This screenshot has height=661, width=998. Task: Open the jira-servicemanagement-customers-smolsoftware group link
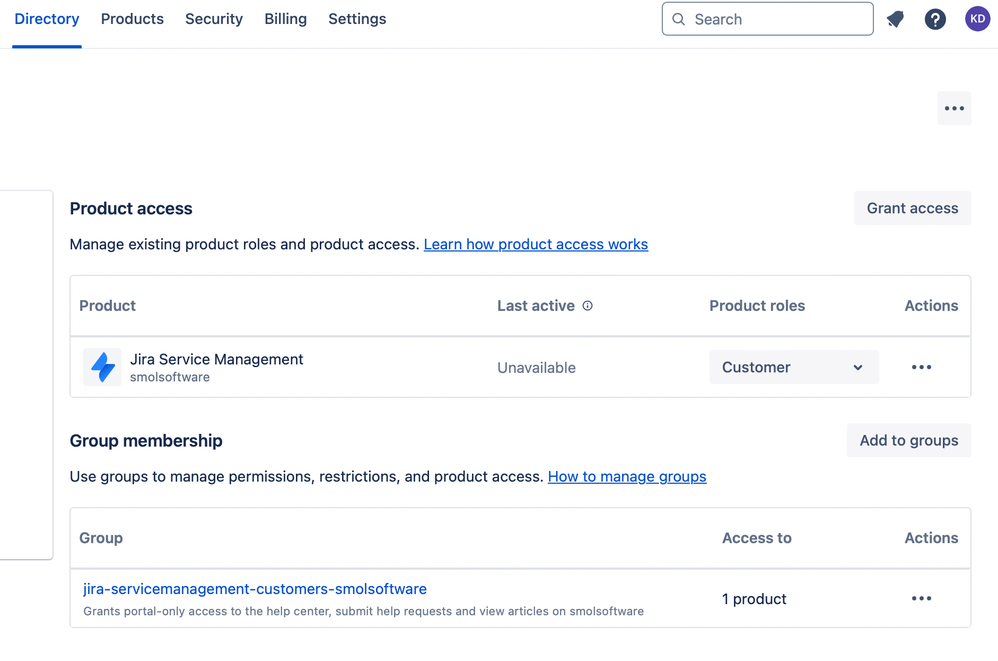click(255, 589)
